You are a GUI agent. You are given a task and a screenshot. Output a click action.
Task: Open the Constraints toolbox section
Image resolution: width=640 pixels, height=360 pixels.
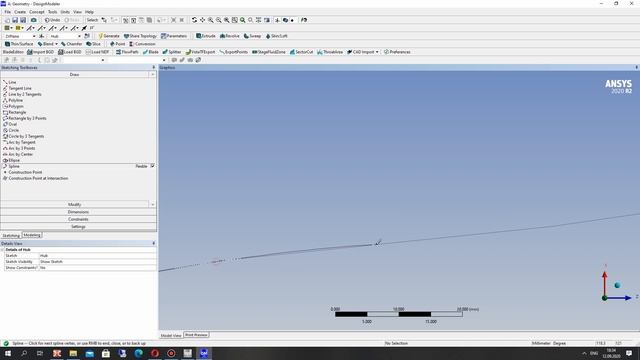coord(78,219)
